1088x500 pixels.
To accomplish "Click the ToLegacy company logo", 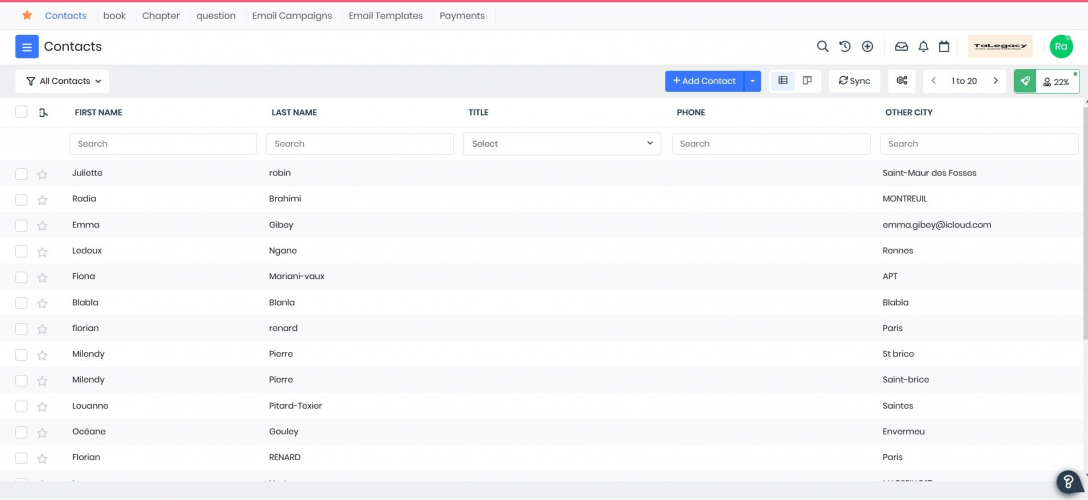I will pyautogui.click(x=1000, y=46).
